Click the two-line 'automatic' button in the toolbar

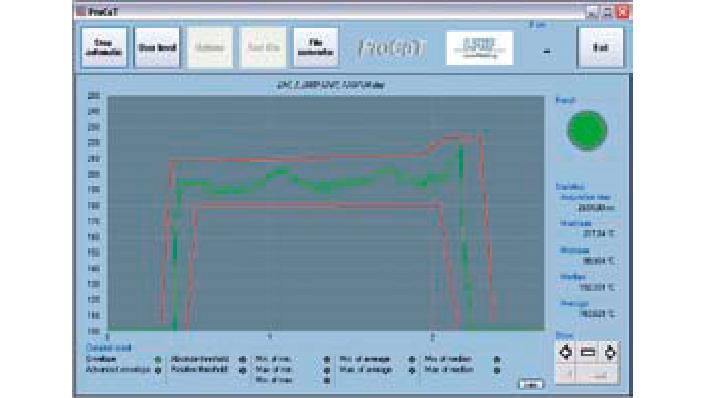coord(104,48)
